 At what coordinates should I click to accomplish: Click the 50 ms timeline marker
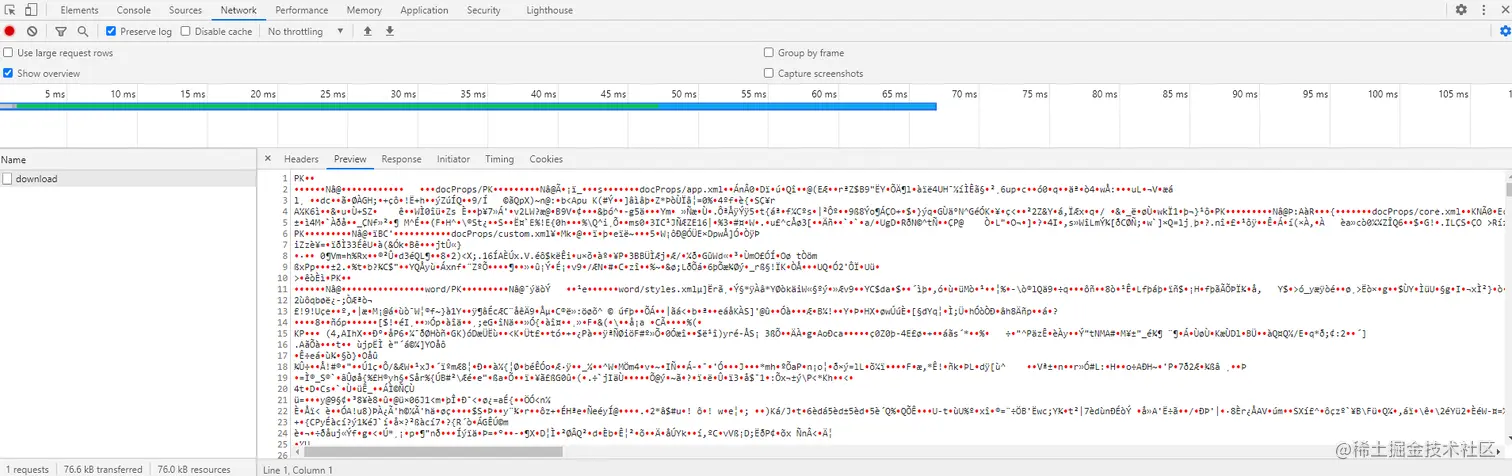[x=684, y=94]
